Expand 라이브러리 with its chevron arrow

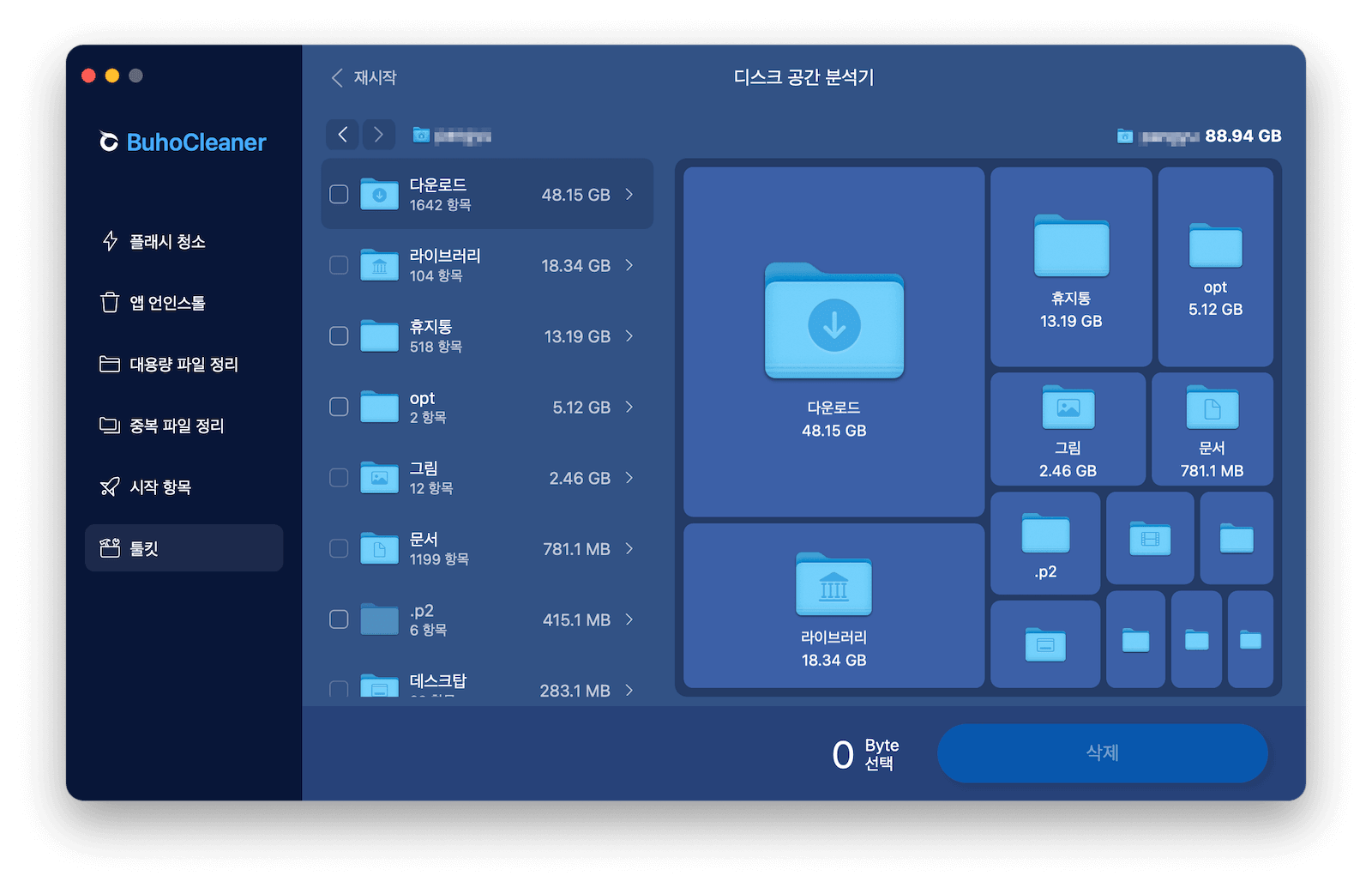tap(629, 265)
